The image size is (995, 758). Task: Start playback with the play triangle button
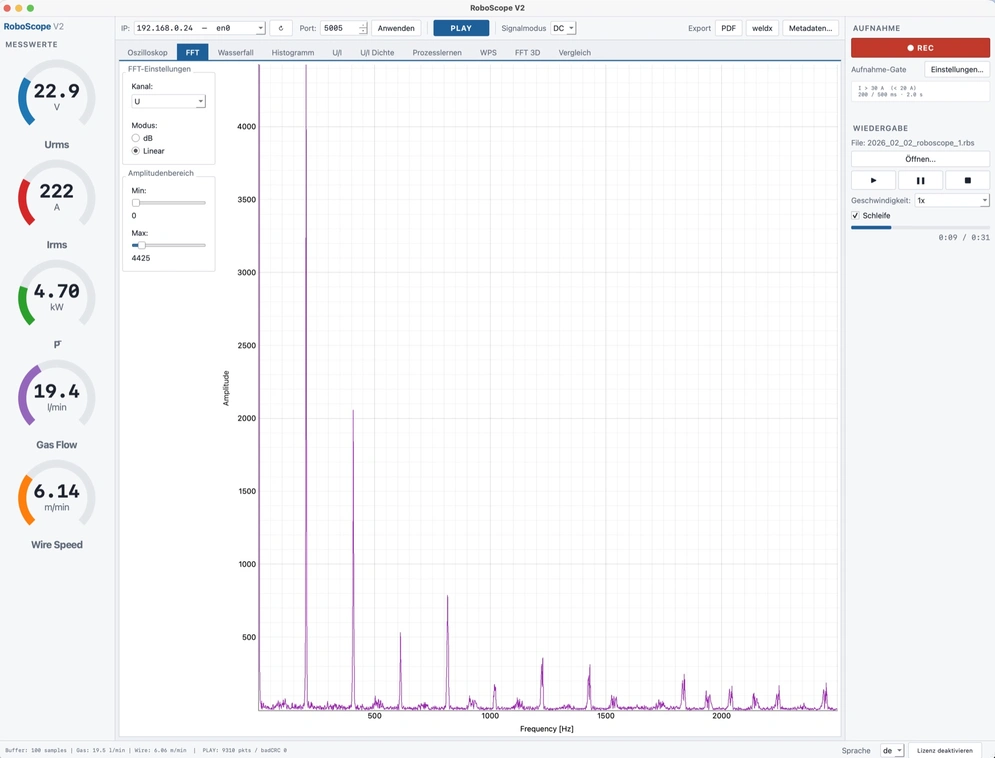(x=873, y=180)
